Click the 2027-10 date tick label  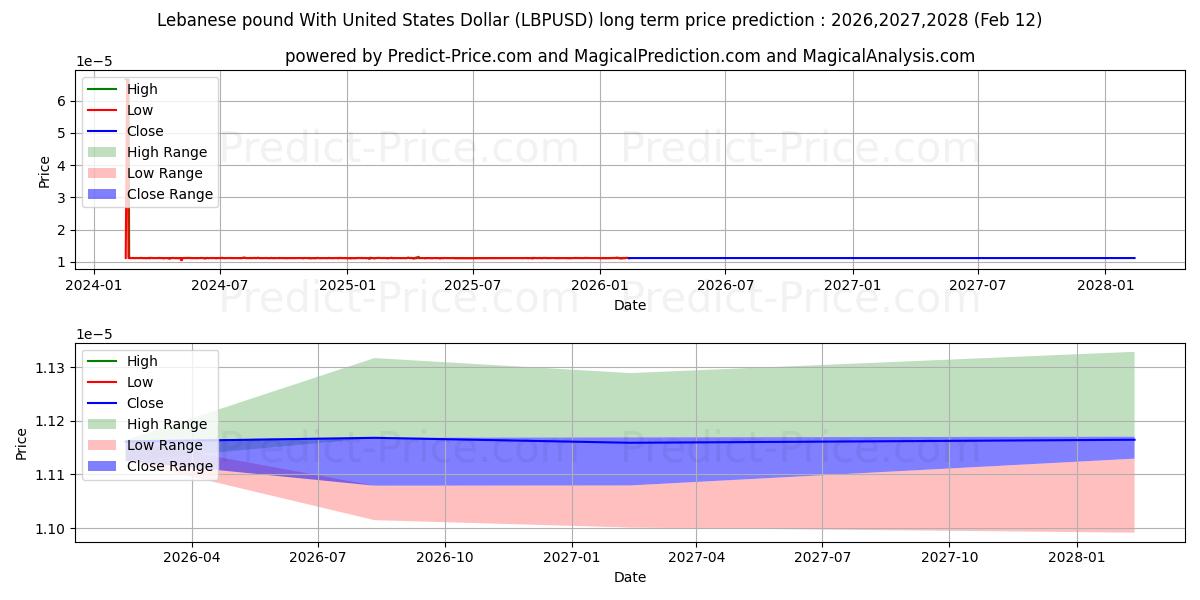[x=950, y=558]
